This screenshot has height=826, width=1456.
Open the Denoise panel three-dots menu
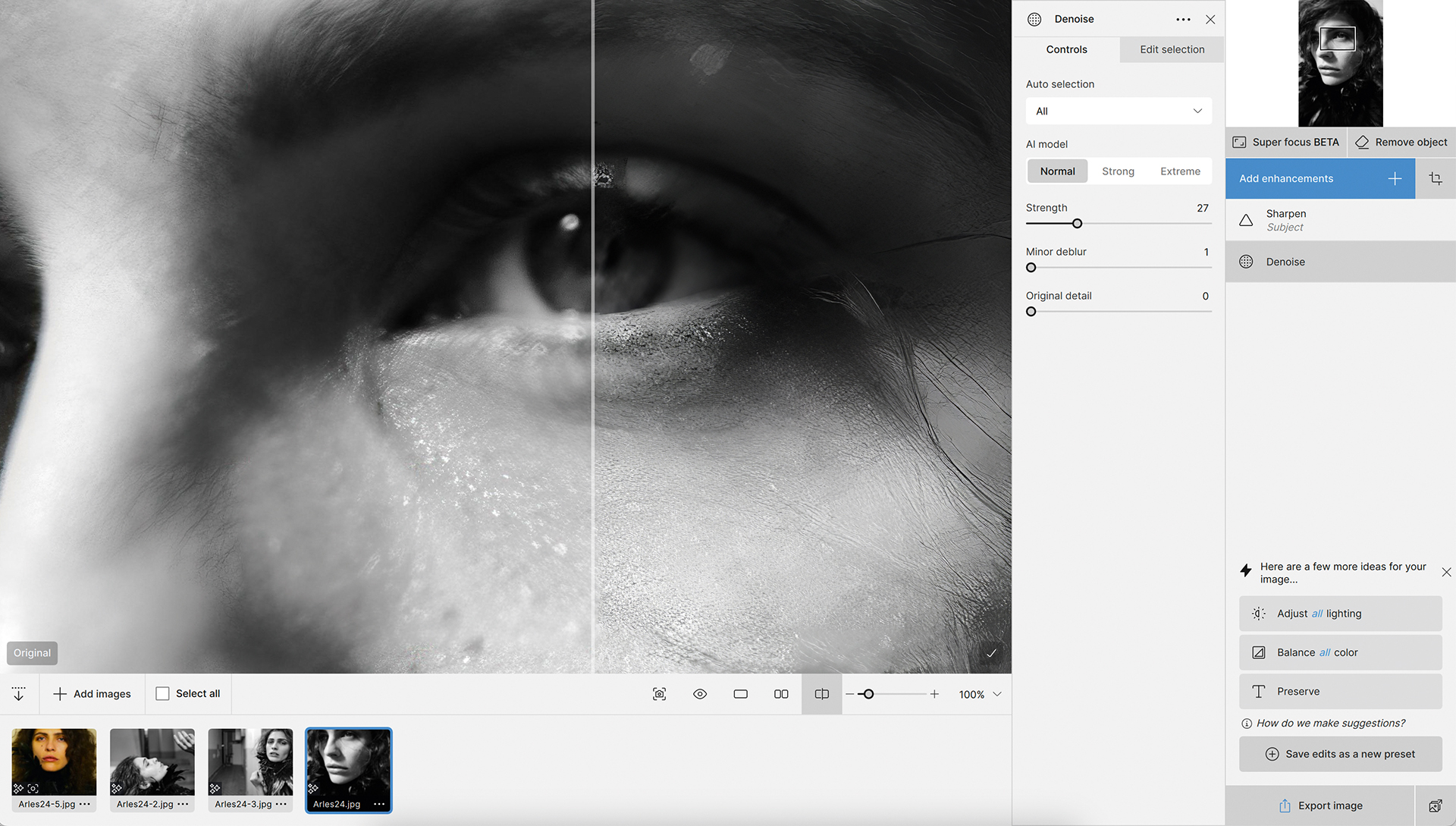click(1183, 20)
